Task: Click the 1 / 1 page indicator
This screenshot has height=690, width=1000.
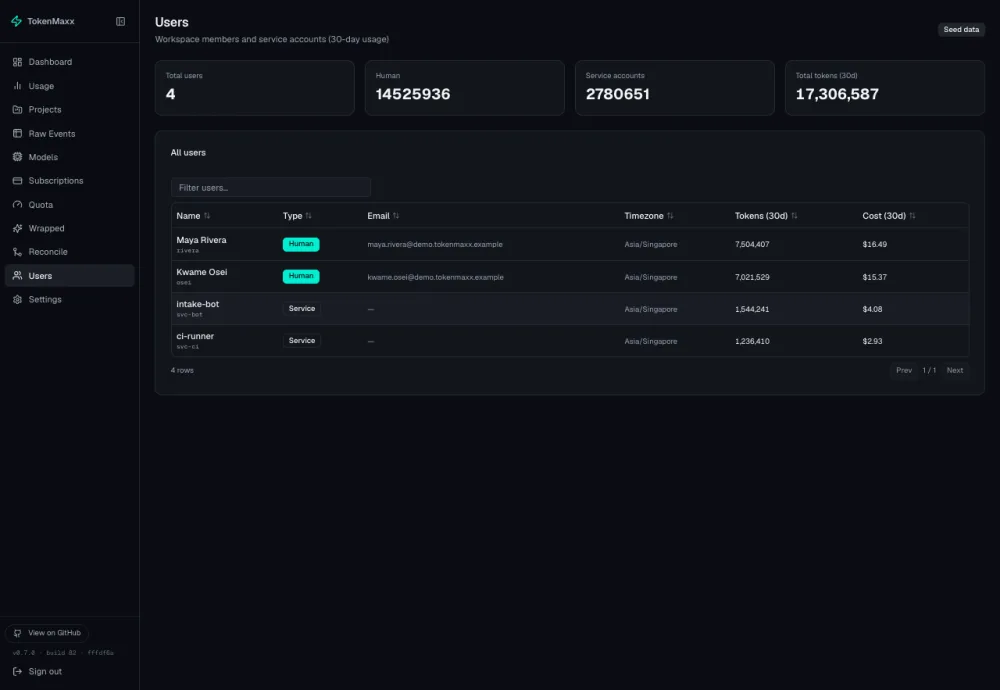Action: [929, 371]
